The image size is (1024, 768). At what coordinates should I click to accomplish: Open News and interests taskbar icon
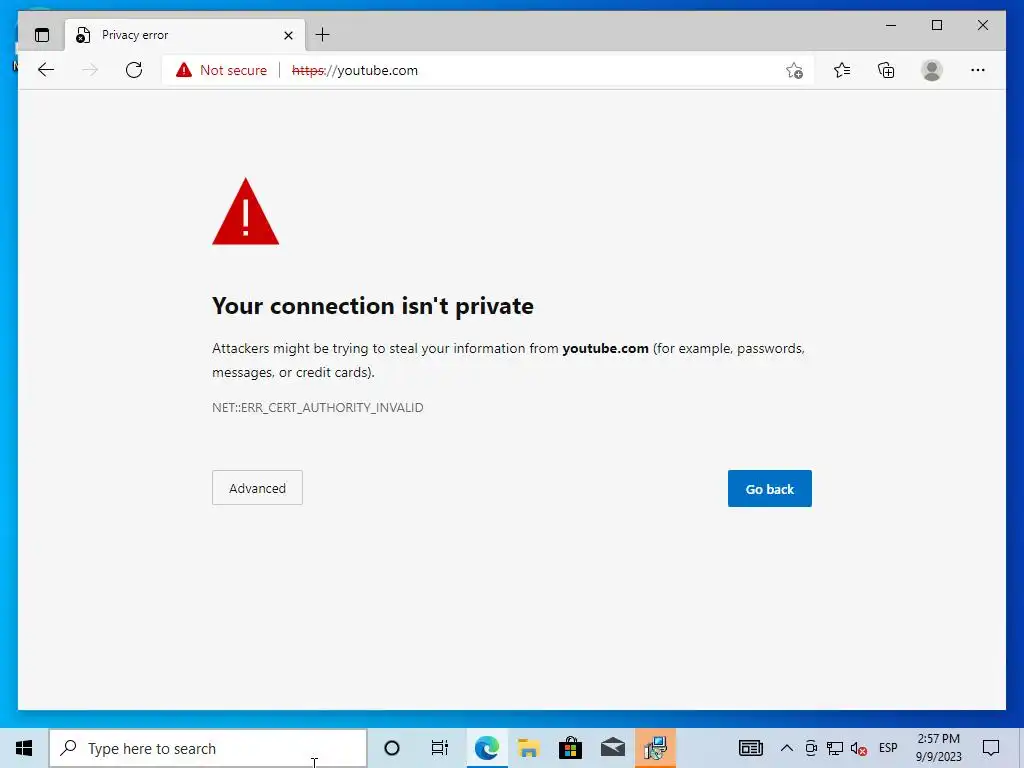750,748
